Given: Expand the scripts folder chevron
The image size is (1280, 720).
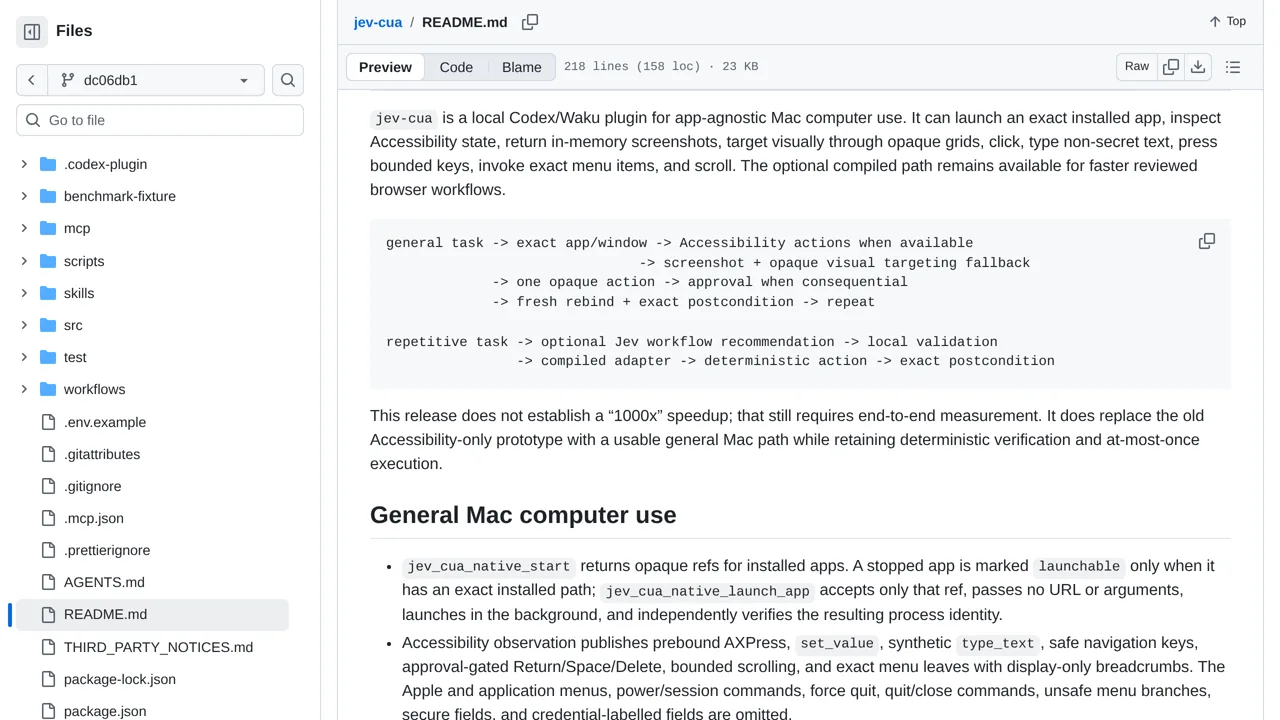Looking at the screenshot, I should pyautogui.click(x=24, y=261).
